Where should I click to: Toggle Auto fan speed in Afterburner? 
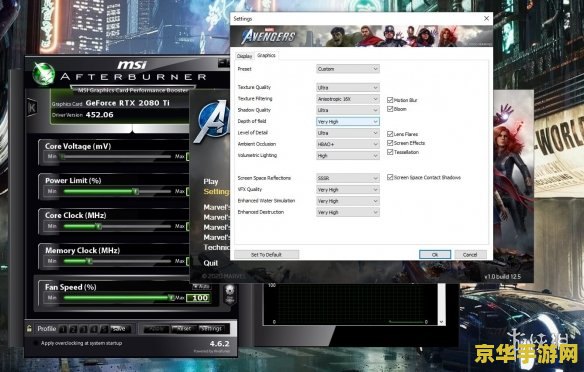coord(201,286)
